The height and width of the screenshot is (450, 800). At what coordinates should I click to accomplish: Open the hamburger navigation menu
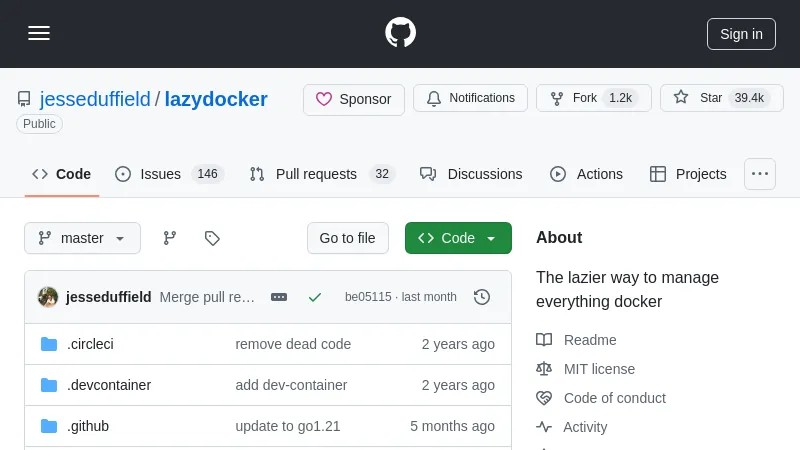point(39,33)
